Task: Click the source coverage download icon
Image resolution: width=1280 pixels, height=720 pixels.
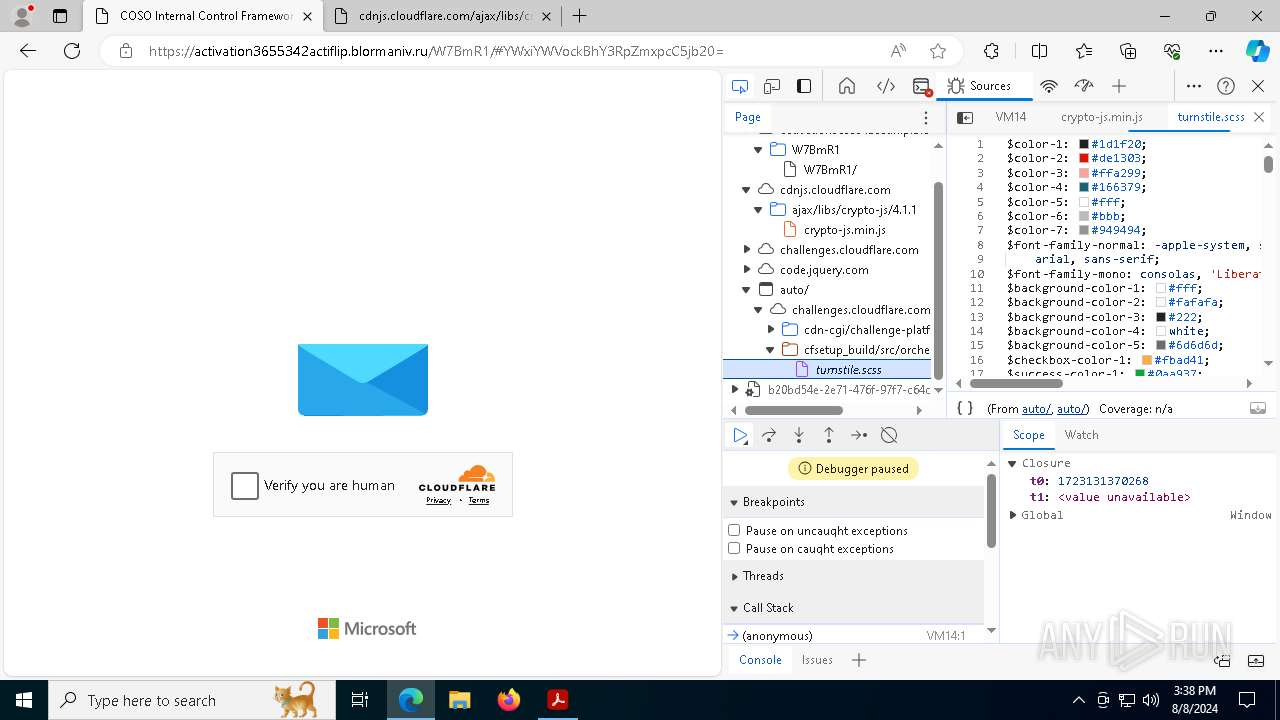Action: (1258, 408)
